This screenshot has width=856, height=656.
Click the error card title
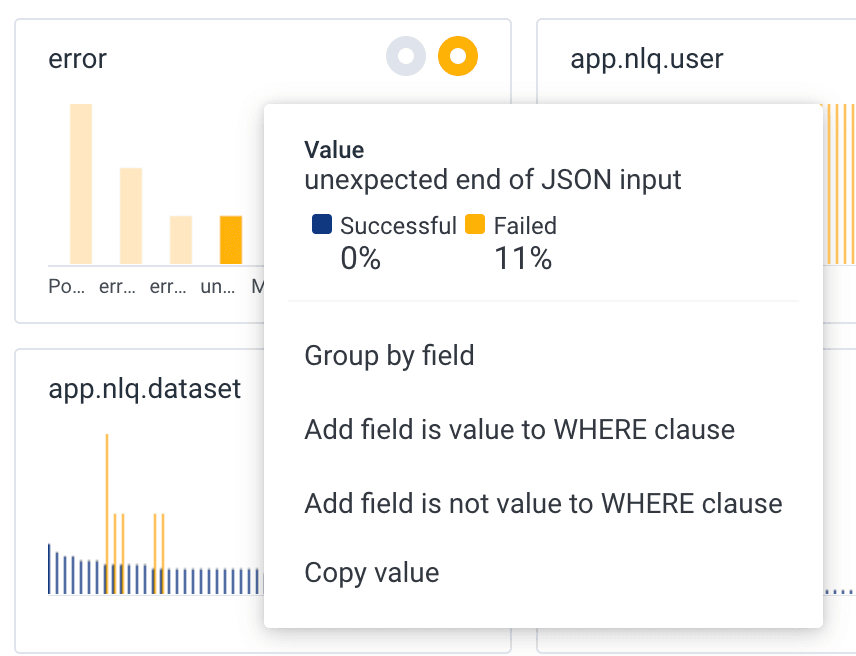(x=78, y=59)
